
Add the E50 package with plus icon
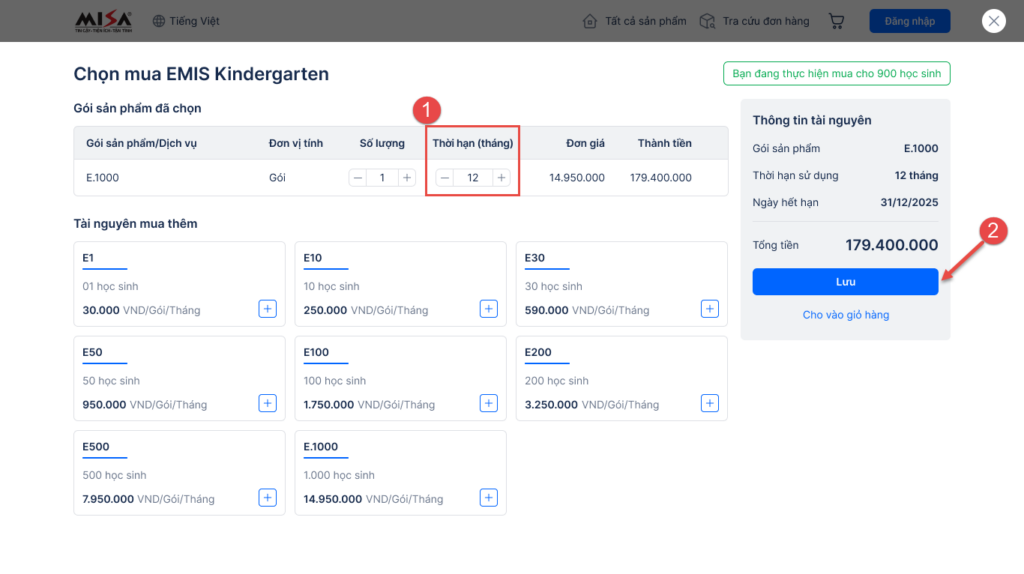[268, 403]
